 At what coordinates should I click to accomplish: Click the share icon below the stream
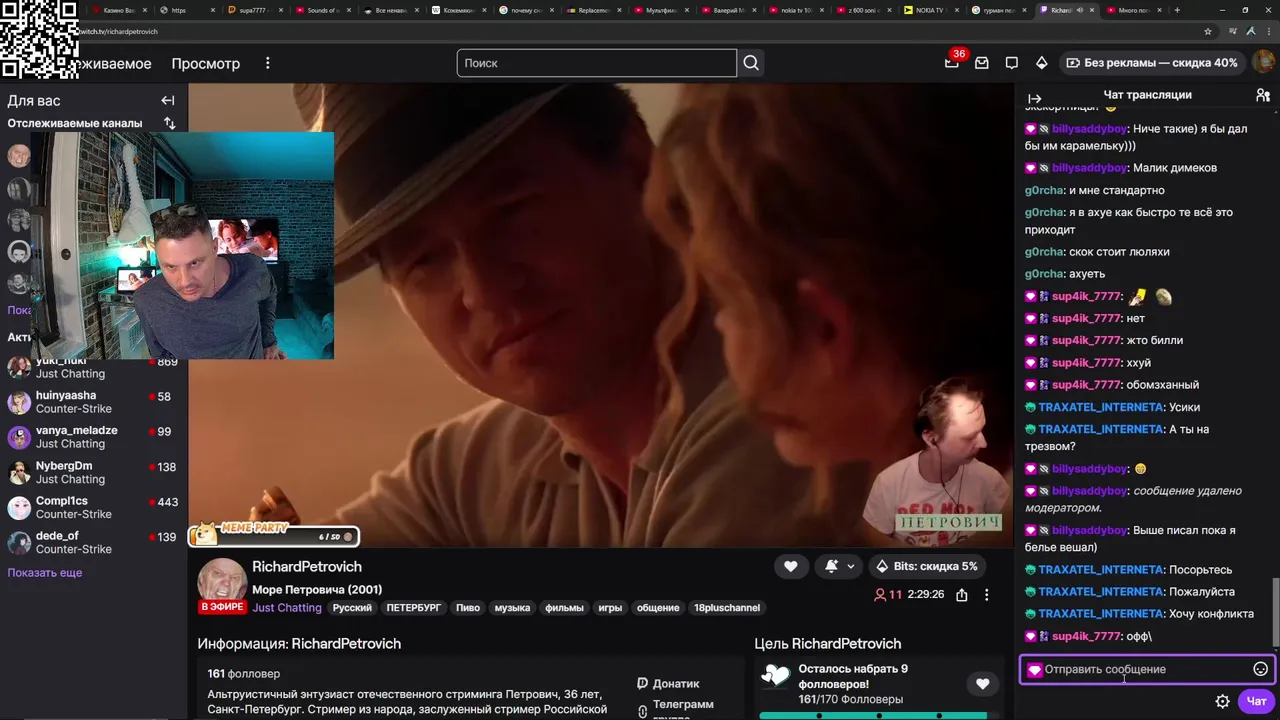(x=961, y=594)
